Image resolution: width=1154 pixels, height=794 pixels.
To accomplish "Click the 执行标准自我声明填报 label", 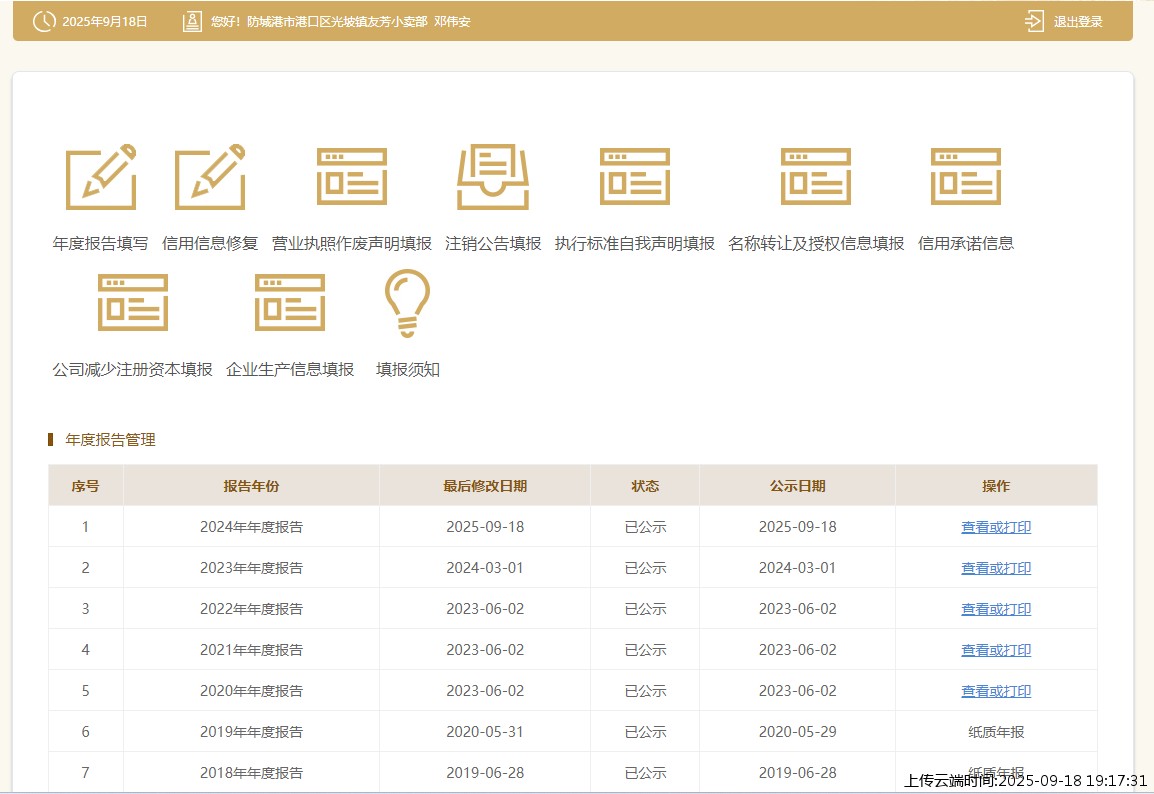I will click(634, 244).
